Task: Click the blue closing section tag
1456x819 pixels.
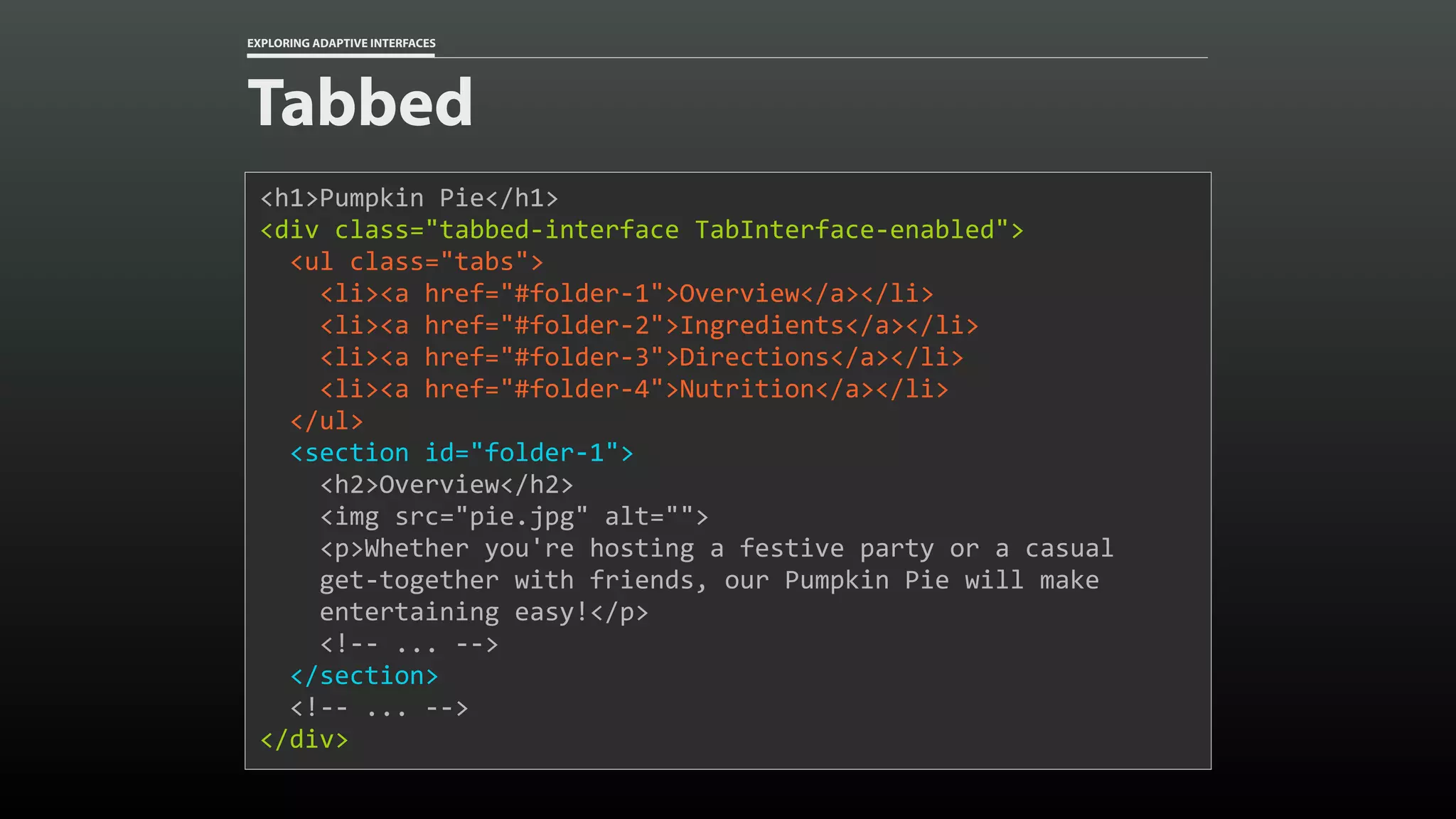Action: click(364, 676)
